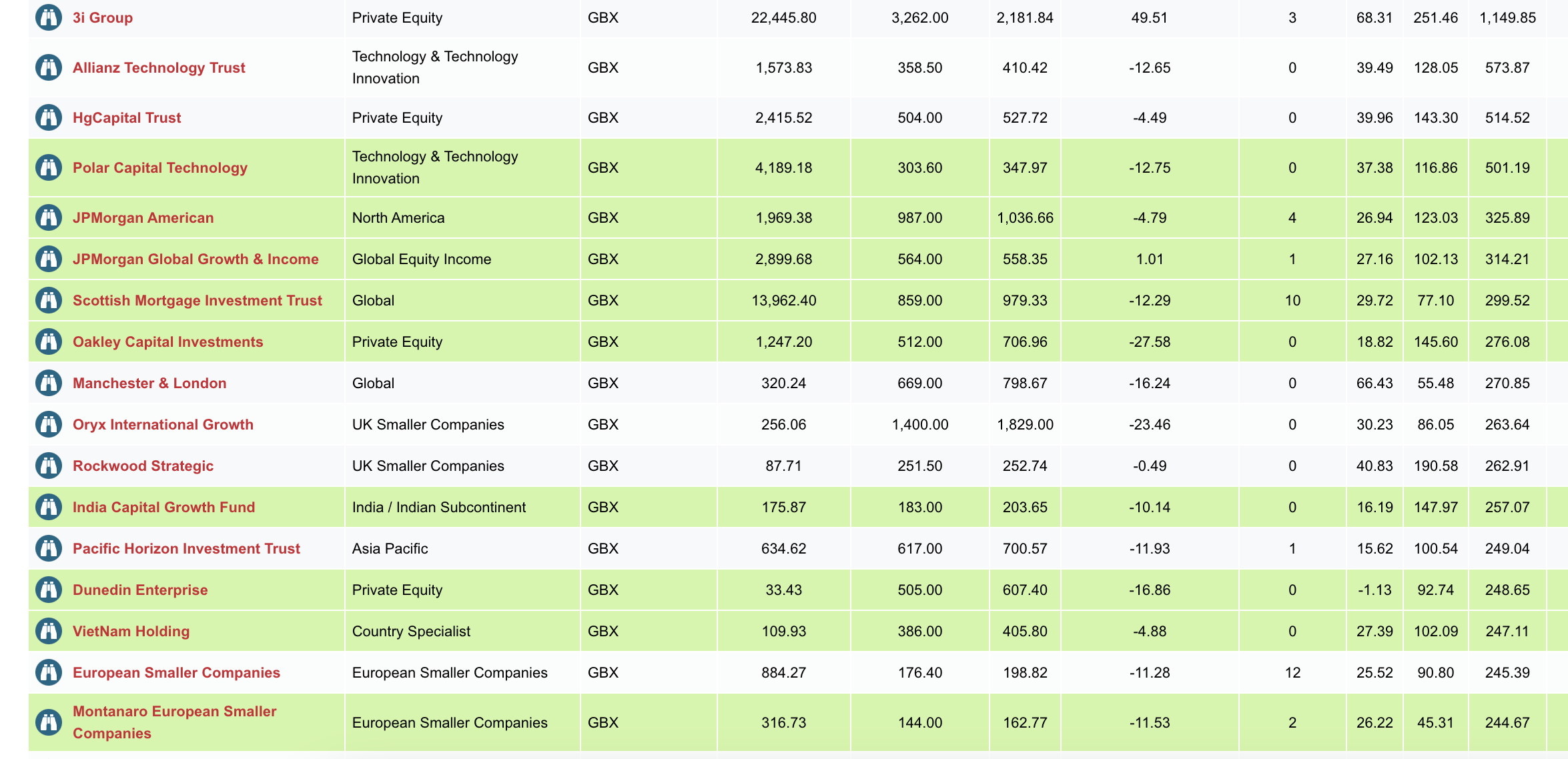Select Global Equity Income sector text
Screen dimensions: 1568x759
(x=422, y=259)
